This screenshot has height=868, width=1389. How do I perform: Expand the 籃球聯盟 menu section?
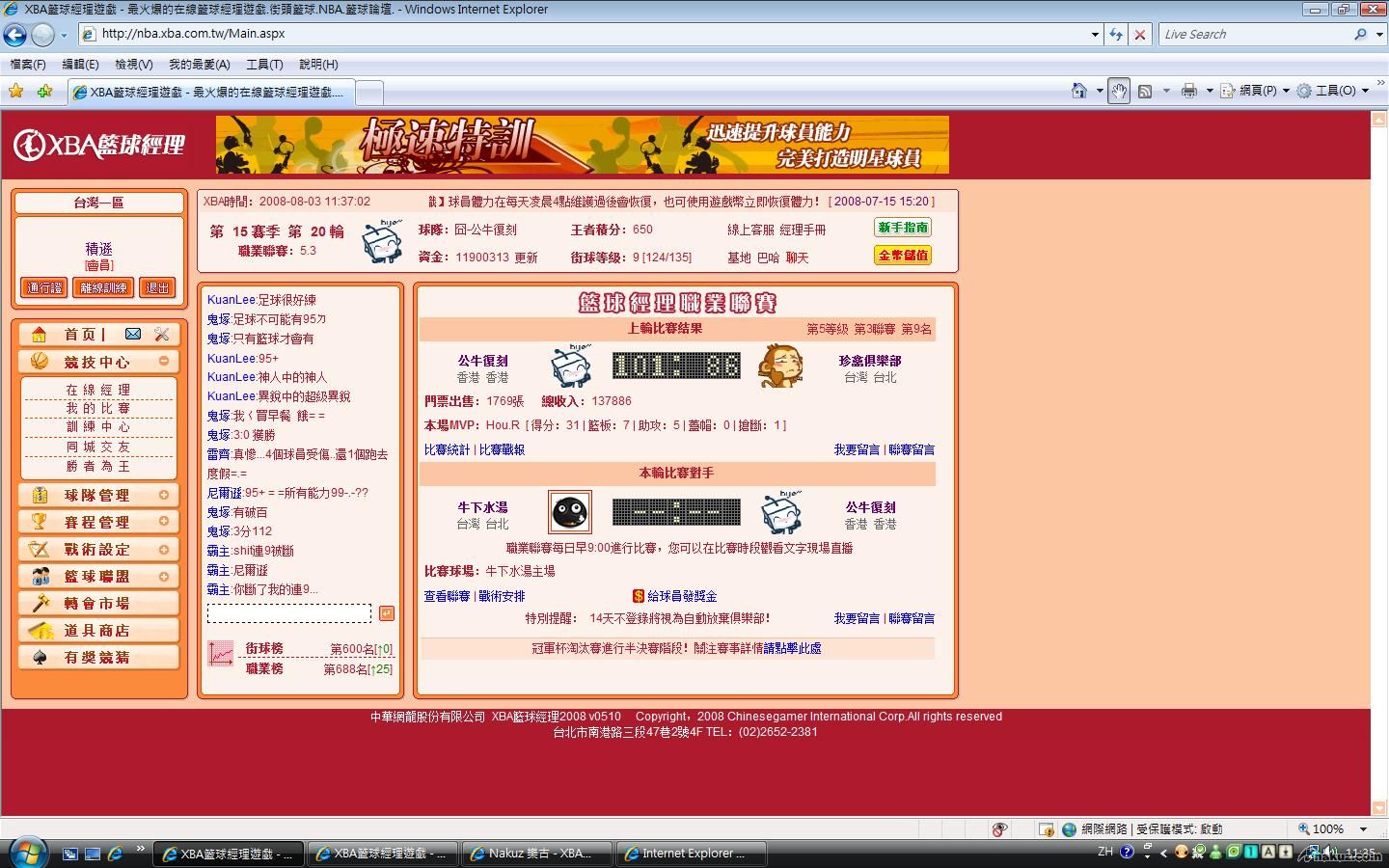coord(163,576)
